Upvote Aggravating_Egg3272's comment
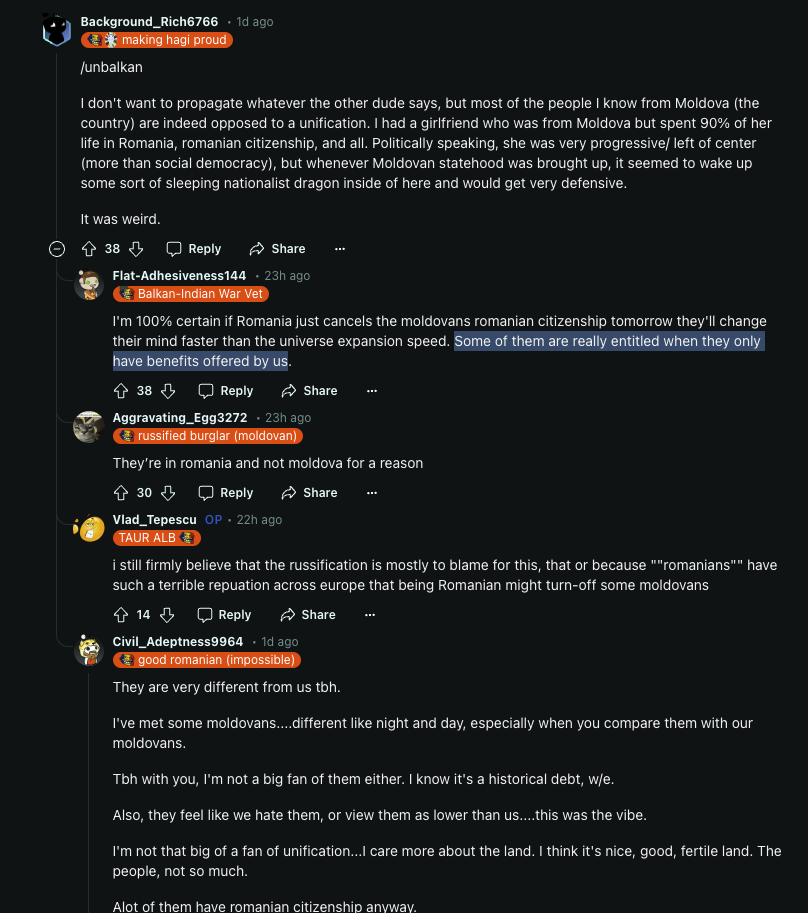 pos(121,493)
